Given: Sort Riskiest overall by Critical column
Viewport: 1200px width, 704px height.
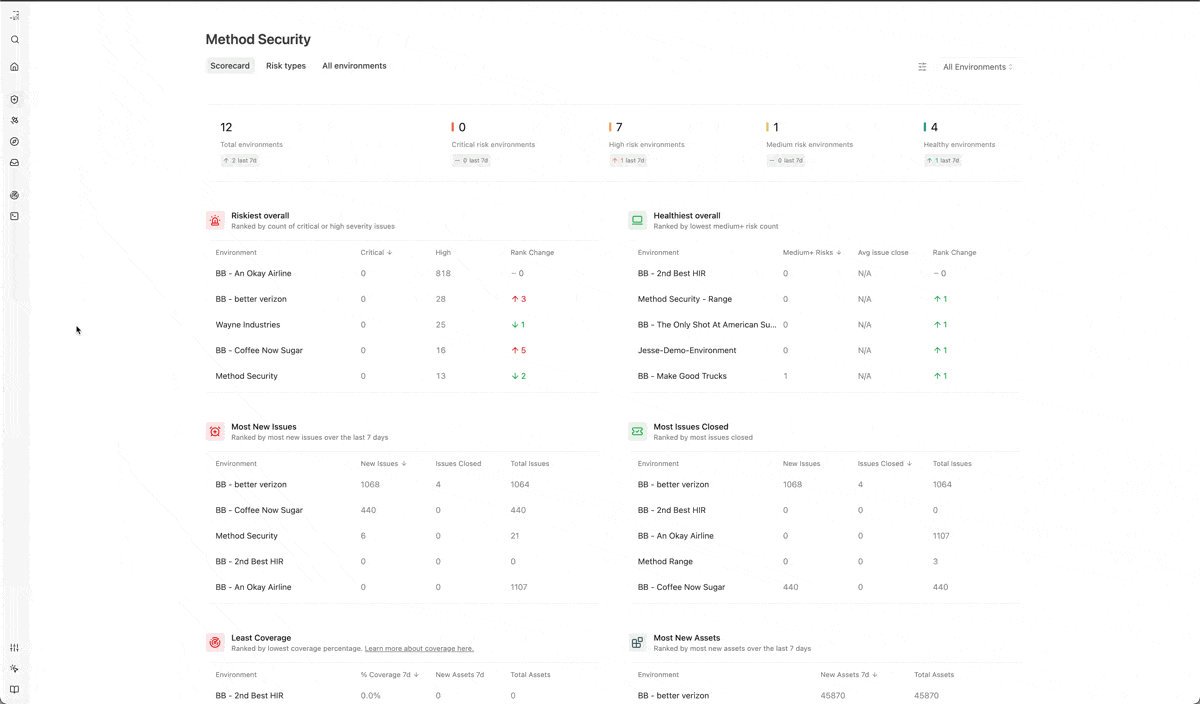Looking at the screenshot, I should point(376,253).
